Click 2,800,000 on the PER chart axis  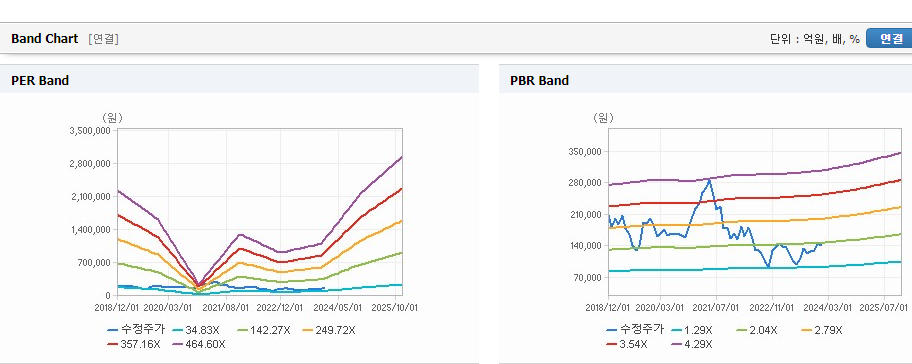91,164
